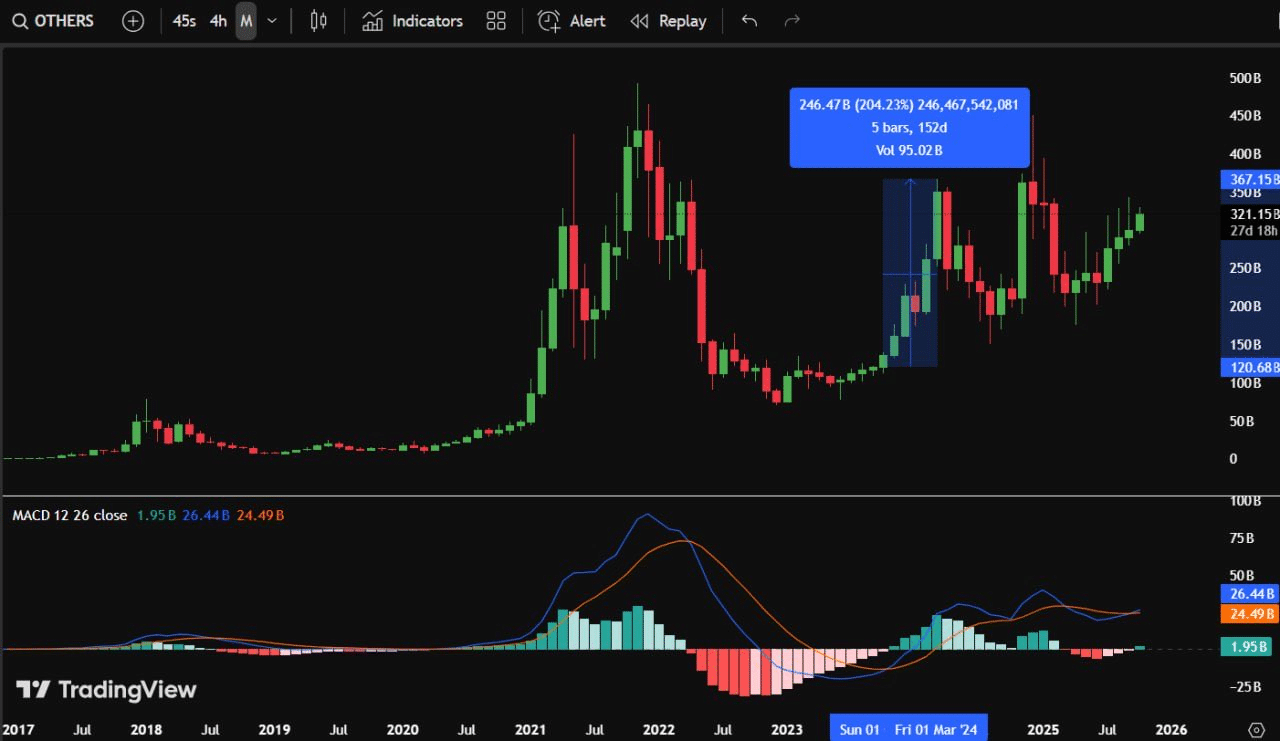Select the 45s timeframe
The height and width of the screenshot is (741, 1280).
click(184, 21)
